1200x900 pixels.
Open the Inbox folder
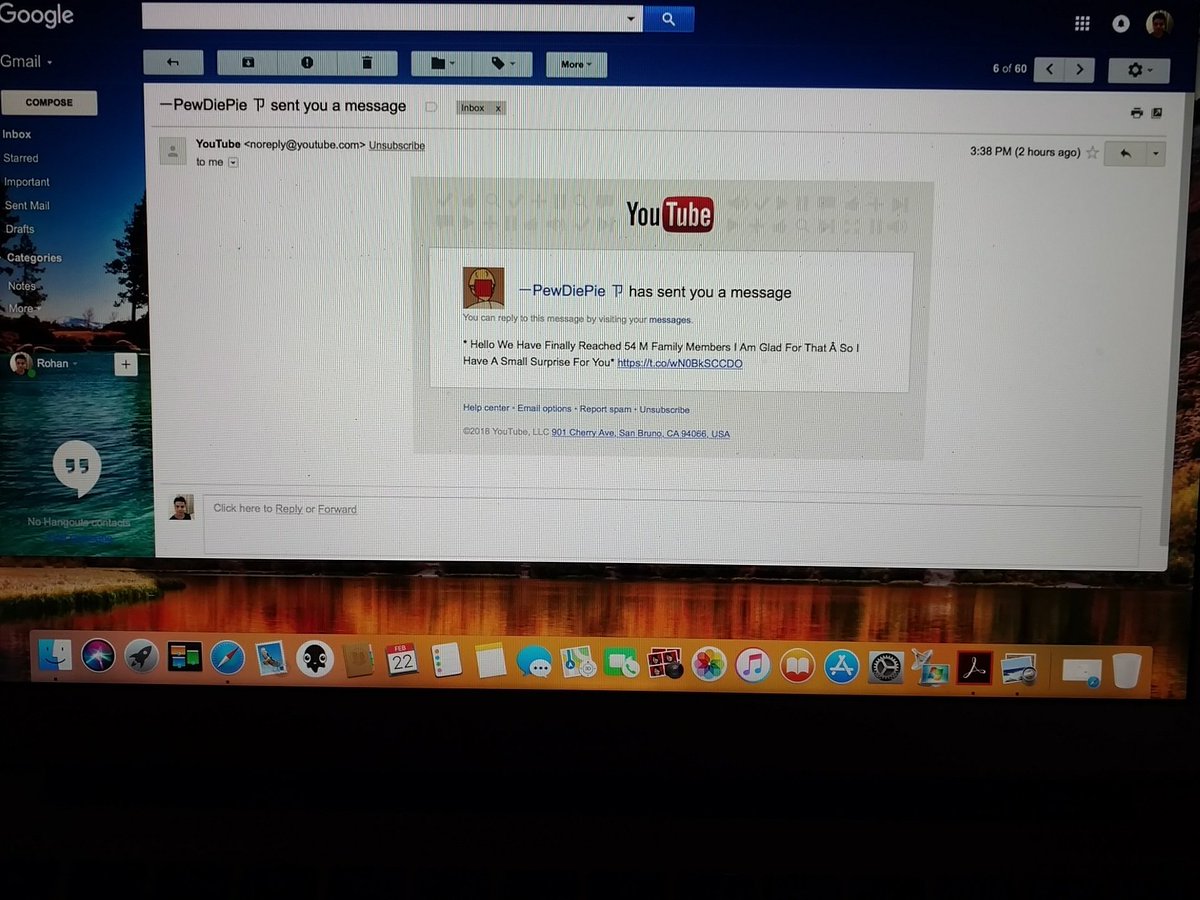coord(17,134)
